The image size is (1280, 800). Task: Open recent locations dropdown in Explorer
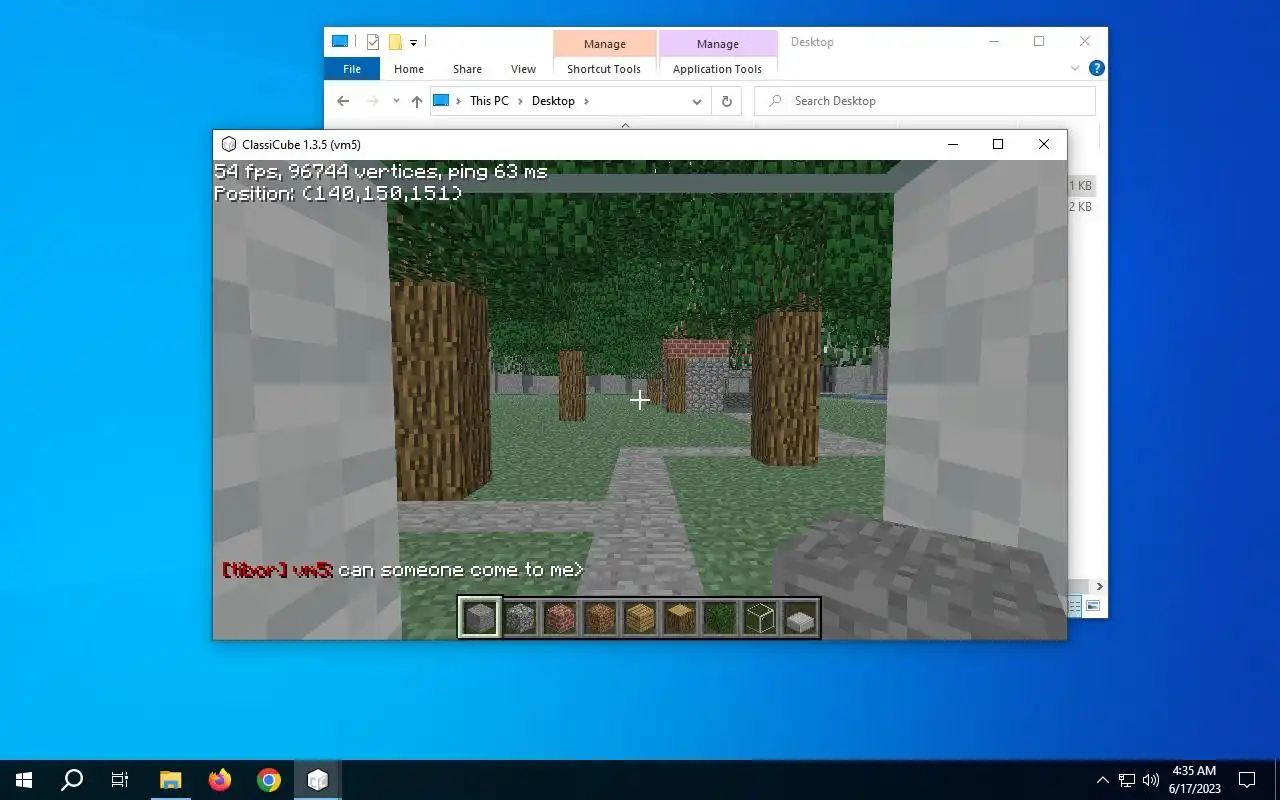pos(396,101)
